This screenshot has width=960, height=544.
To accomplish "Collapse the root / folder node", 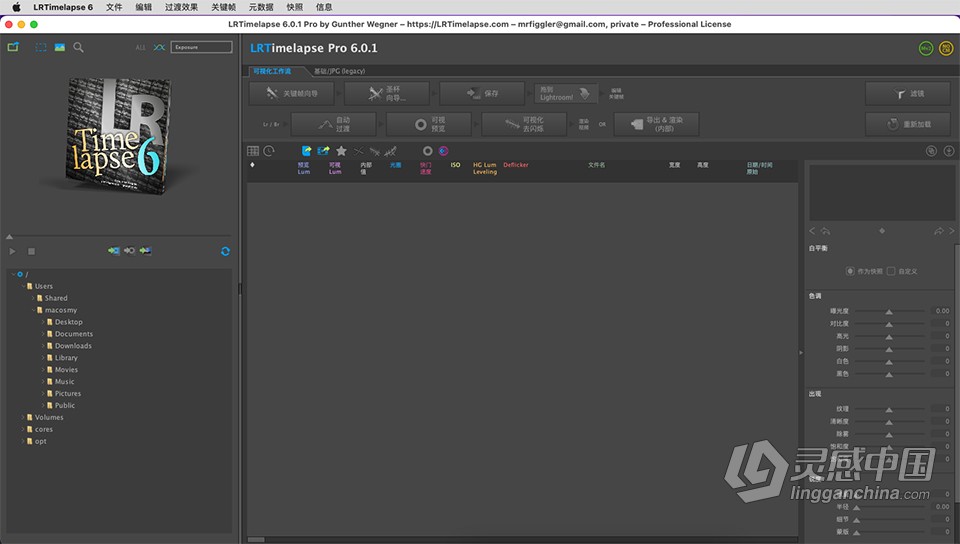I will pos(13,274).
